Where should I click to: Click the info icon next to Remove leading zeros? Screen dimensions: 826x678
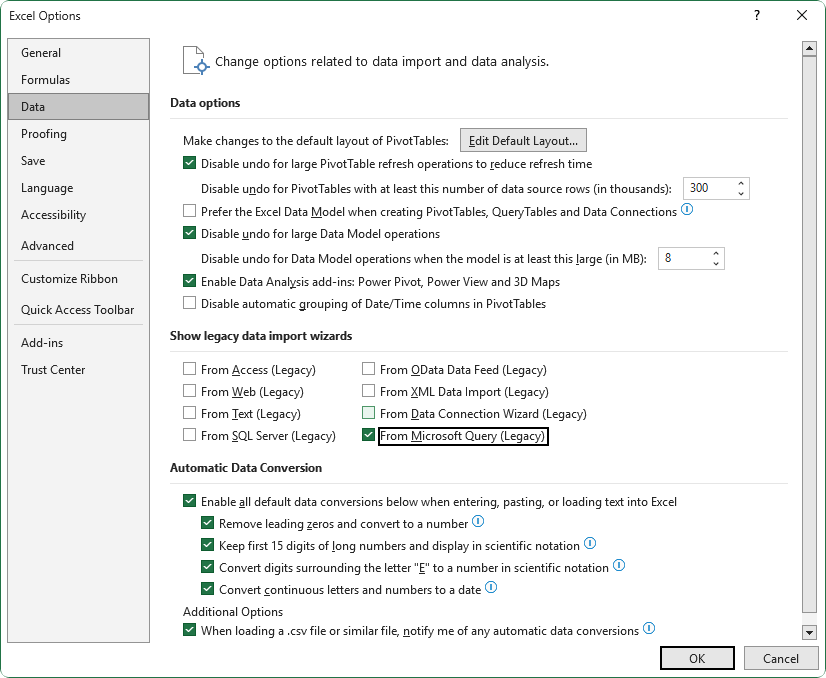coord(477,521)
